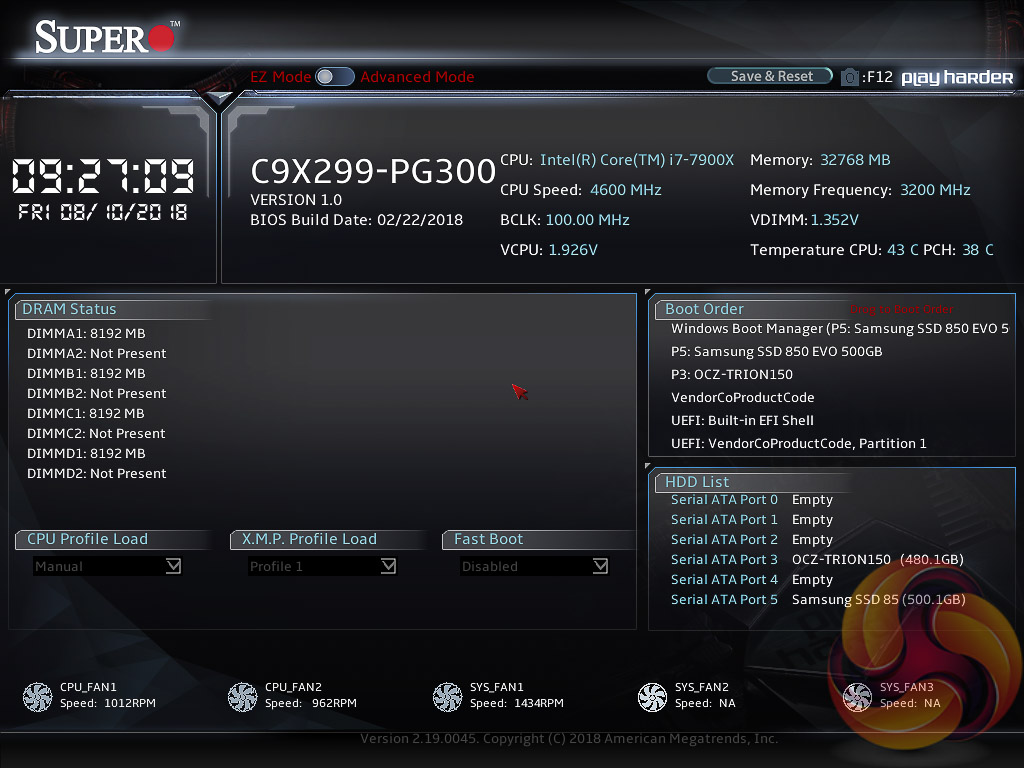1024x768 pixels.
Task: Click DIMMC2: Not Present entry
Action: (x=96, y=433)
